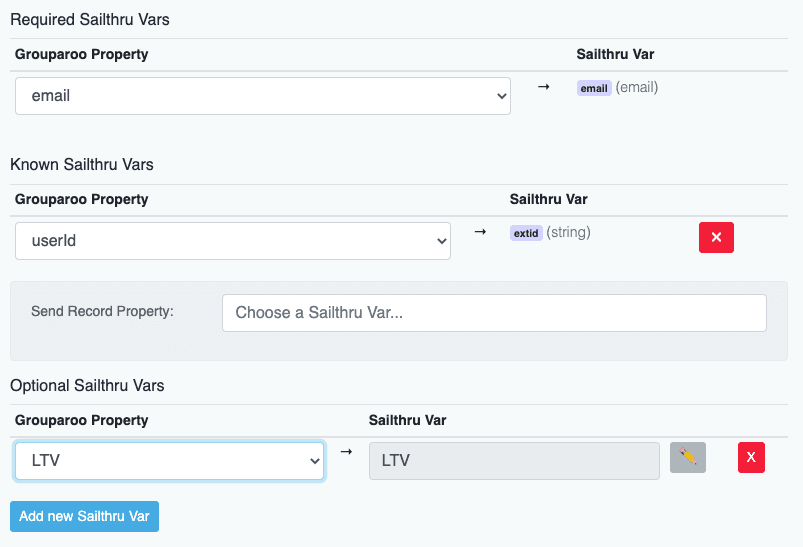
Task: Click the Optional Sailthru Vars heading
Action: pyautogui.click(x=87, y=385)
